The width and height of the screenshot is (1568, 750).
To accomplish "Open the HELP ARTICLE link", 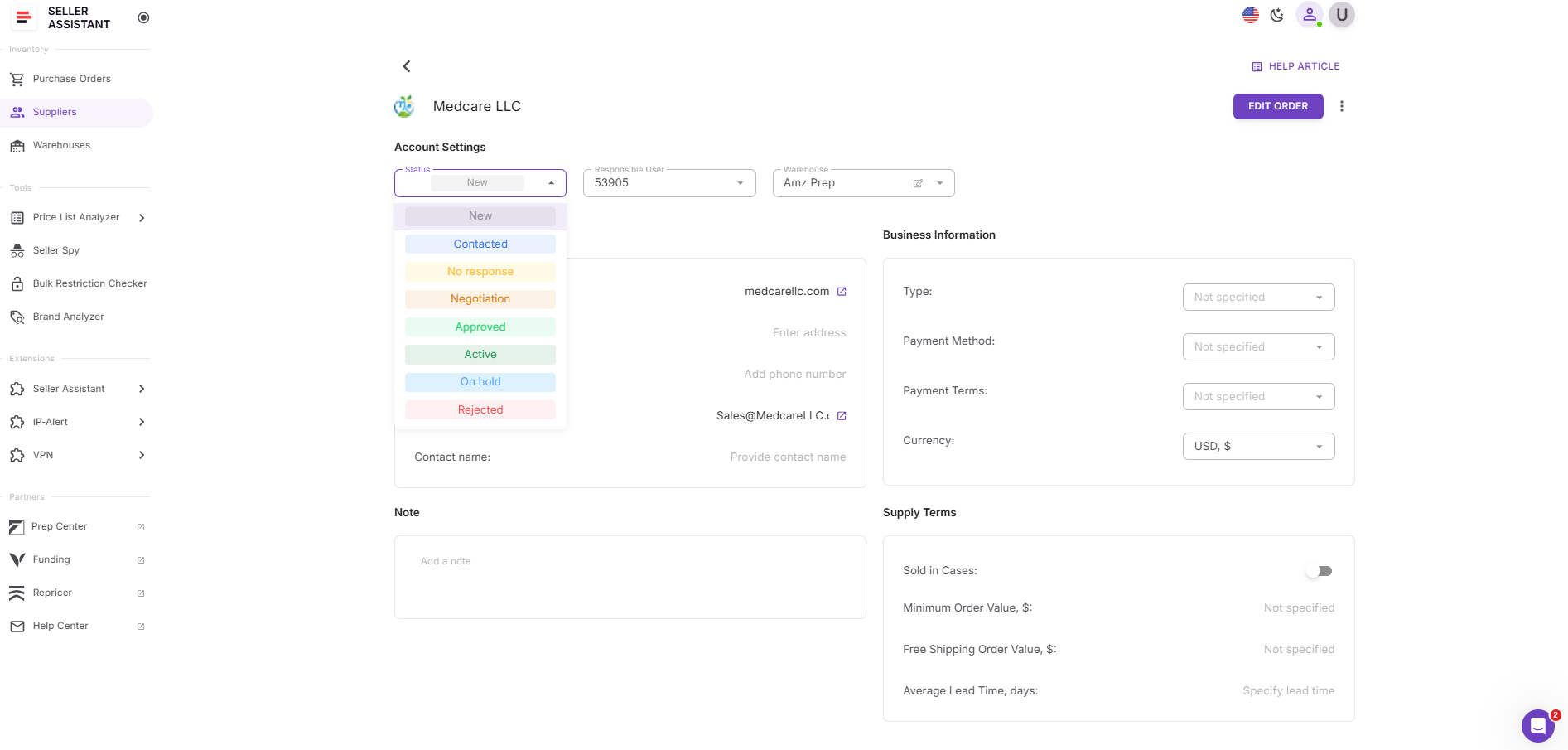I will point(1295,66).
